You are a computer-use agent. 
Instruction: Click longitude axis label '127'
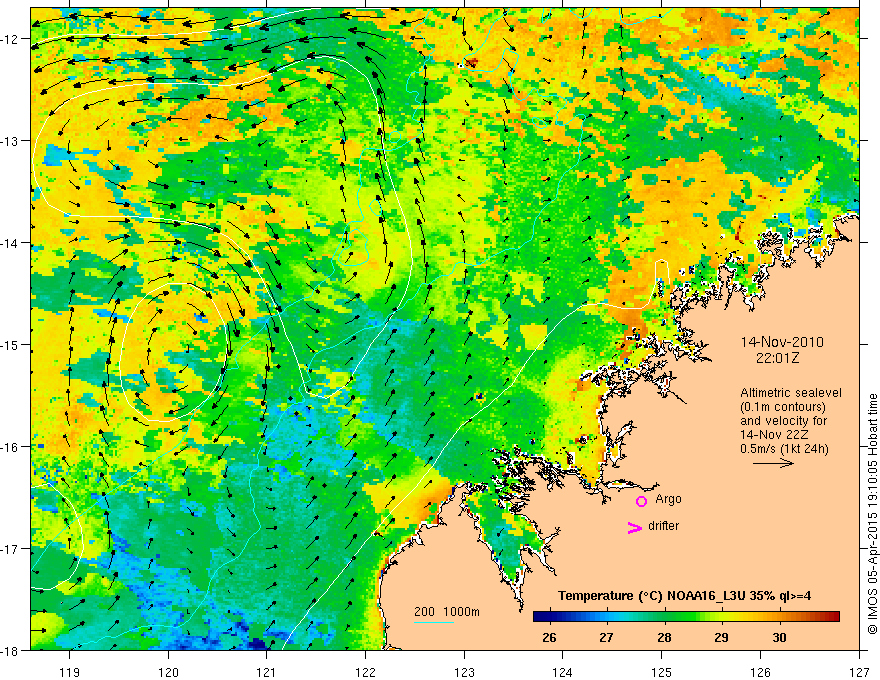(x=859, y=672)
